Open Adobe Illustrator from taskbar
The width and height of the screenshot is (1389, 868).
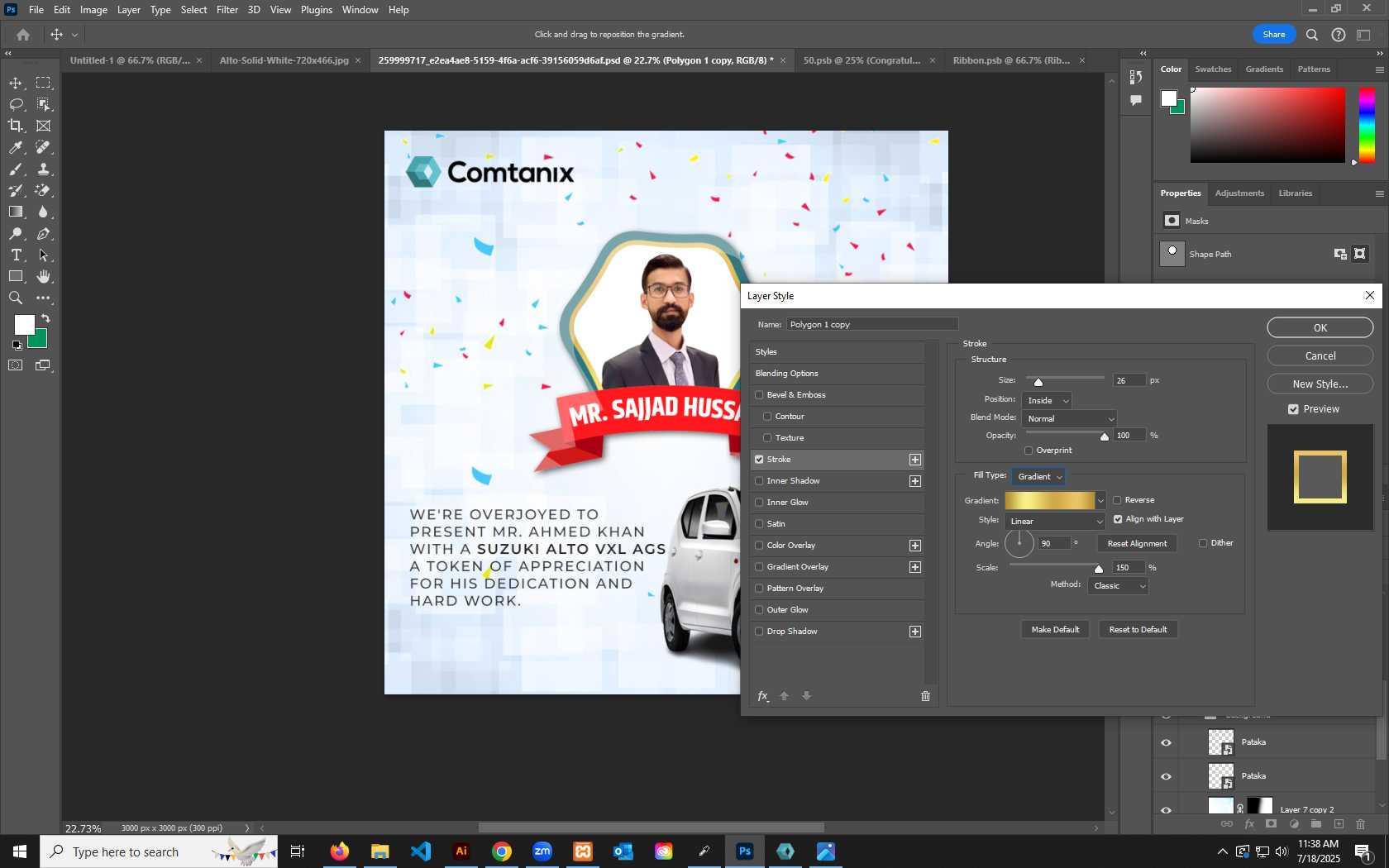[x=461, y=851]
